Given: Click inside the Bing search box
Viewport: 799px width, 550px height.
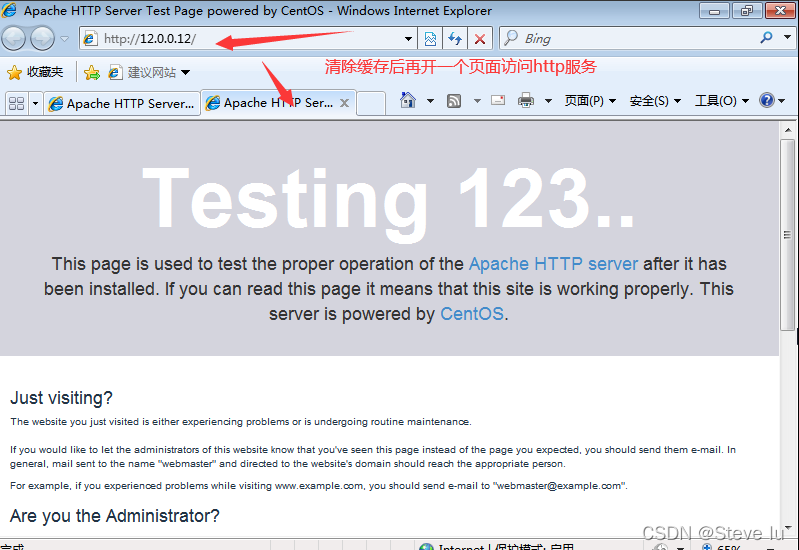Looking at the screenshot, I should point(627,39).
